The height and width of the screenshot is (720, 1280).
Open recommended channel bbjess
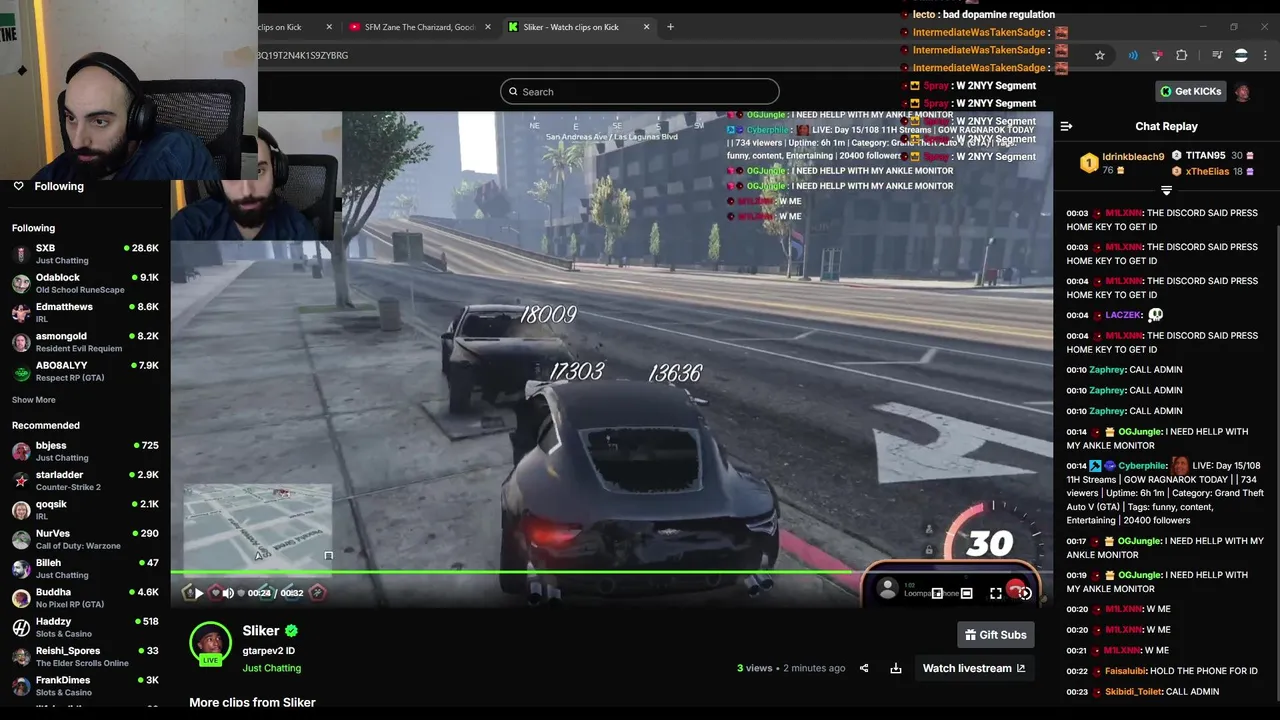(x=85, y=451)
